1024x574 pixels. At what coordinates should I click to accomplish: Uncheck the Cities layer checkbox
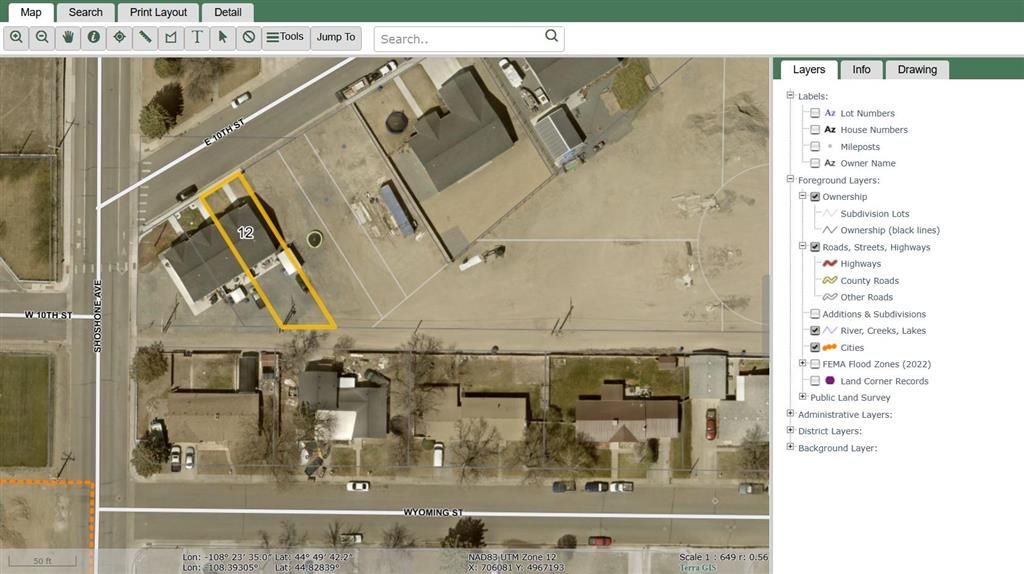(x=815, y=347)
